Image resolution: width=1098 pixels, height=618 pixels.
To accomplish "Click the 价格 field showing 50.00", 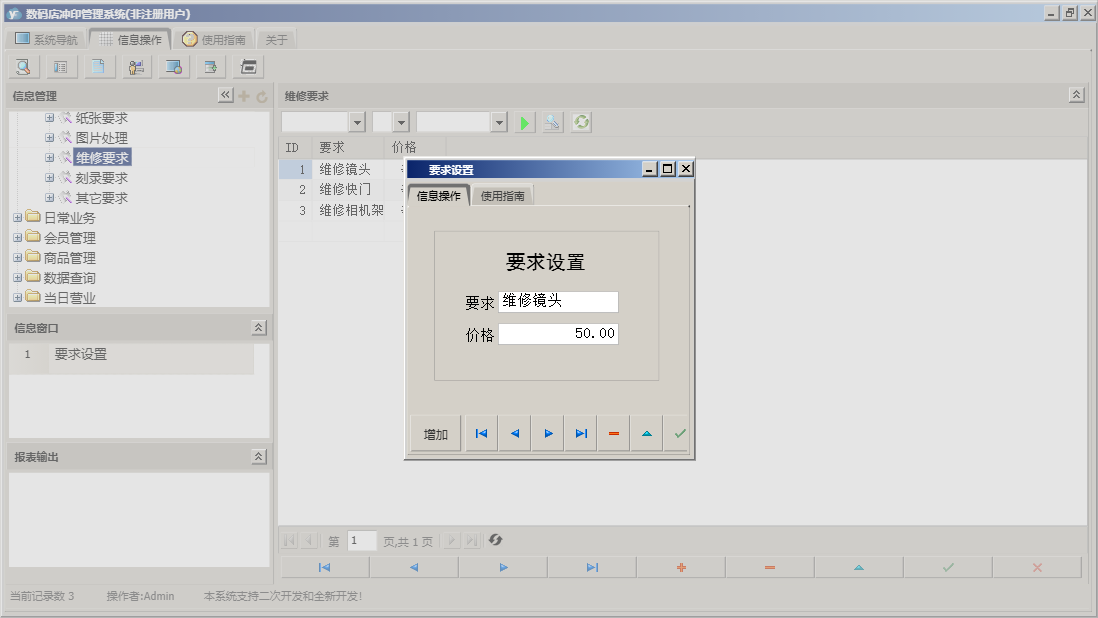I will pos(558,333).
